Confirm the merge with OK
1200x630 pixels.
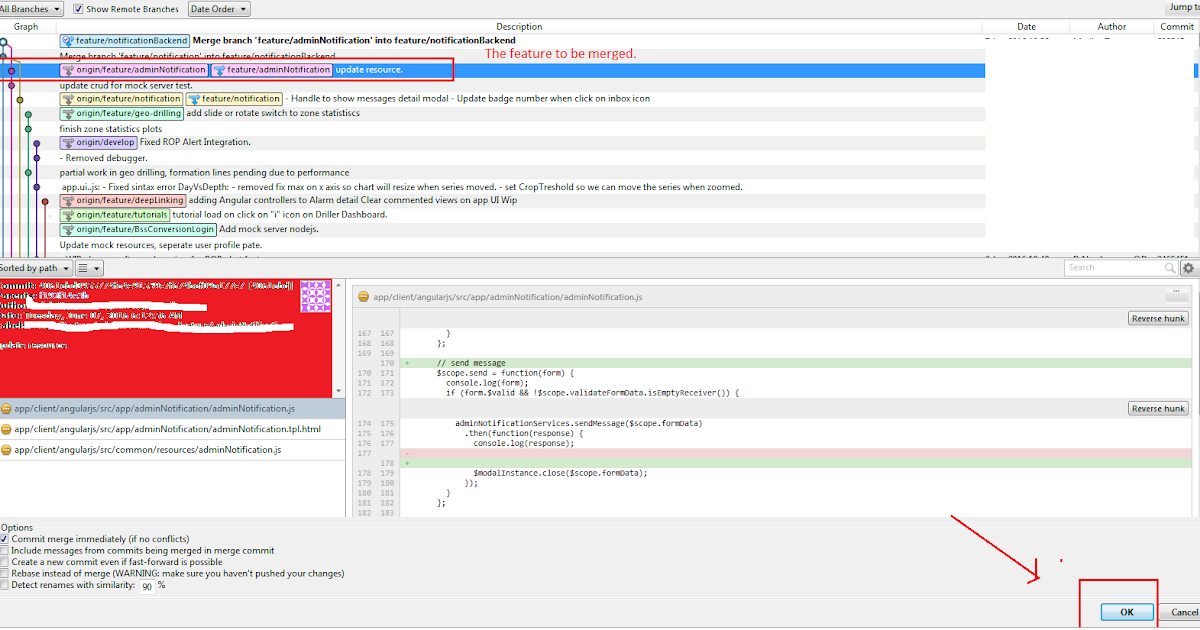(1126, 611)
